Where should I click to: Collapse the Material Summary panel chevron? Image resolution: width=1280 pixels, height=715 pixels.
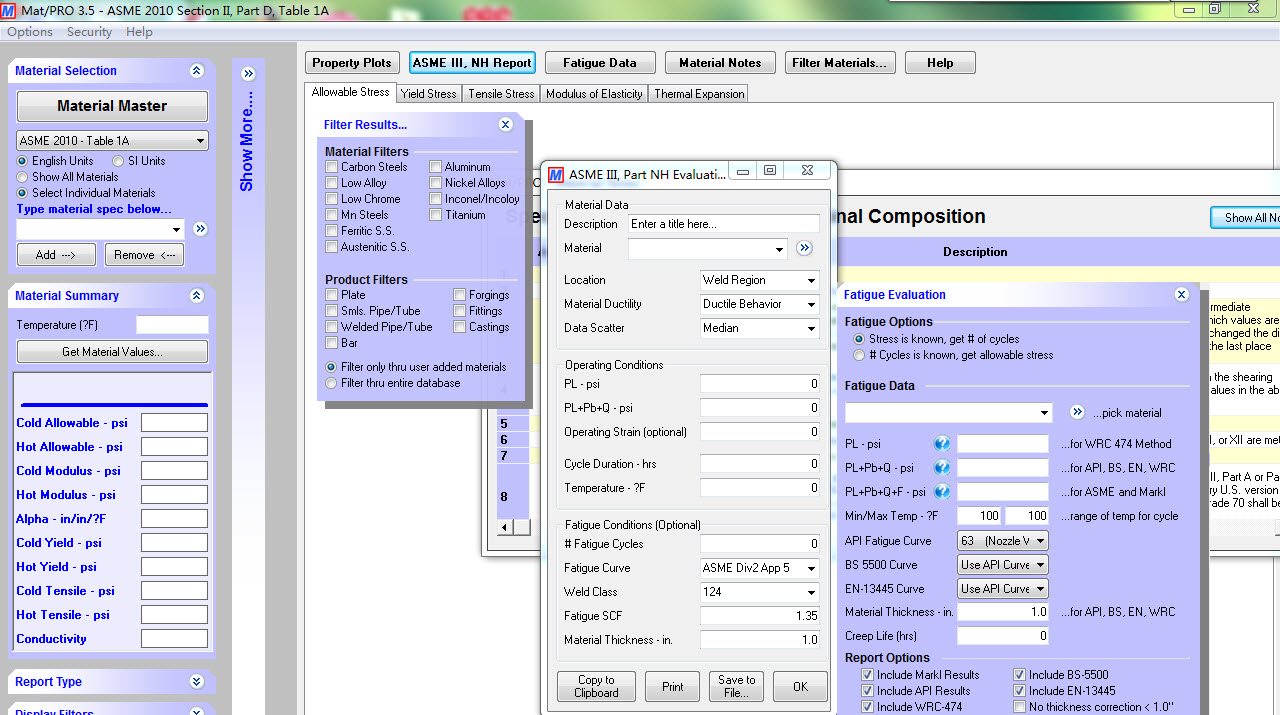[x=196, y=296]
